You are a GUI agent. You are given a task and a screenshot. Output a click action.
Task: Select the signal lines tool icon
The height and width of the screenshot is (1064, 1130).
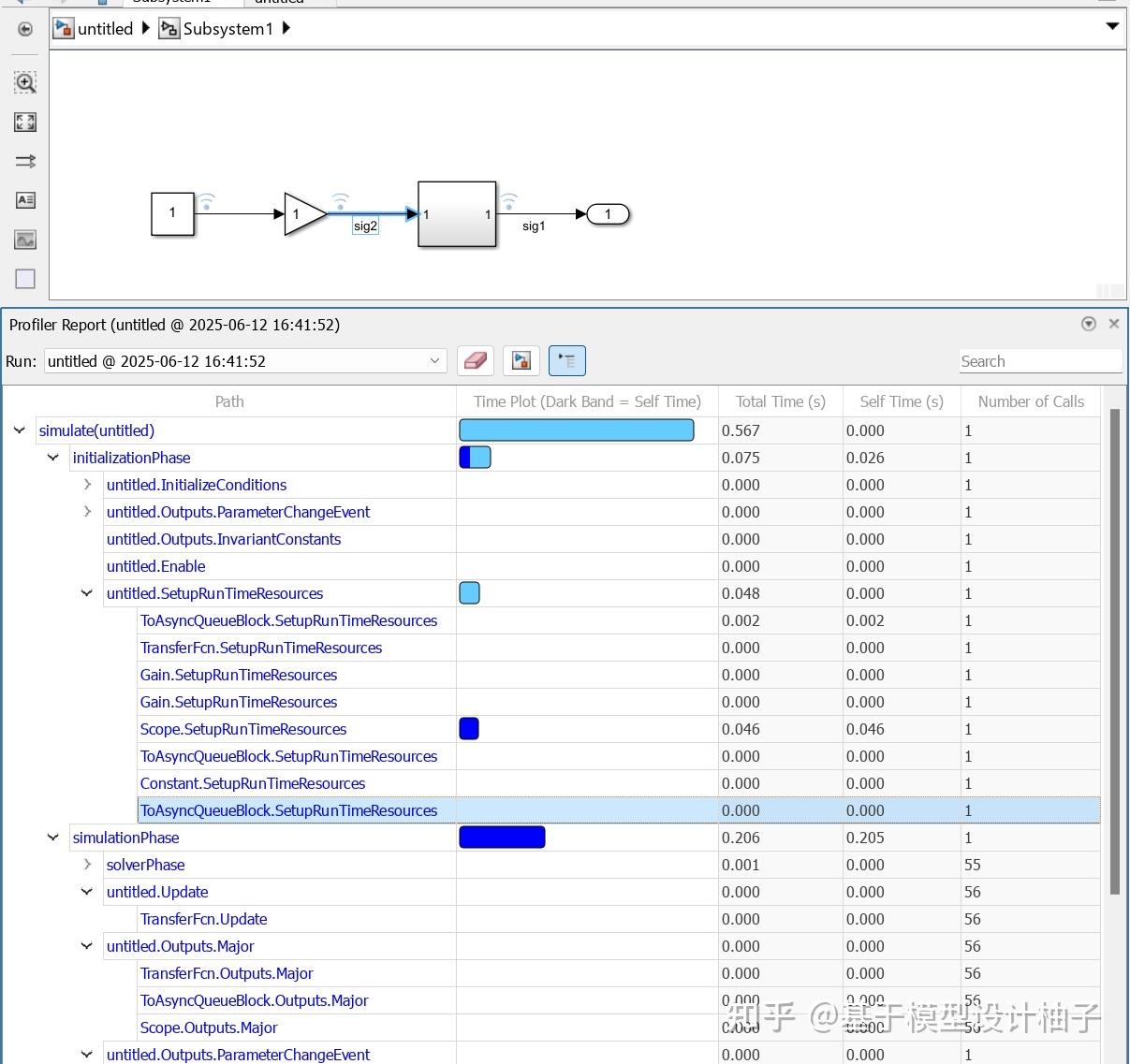click(x=25, y=160)
